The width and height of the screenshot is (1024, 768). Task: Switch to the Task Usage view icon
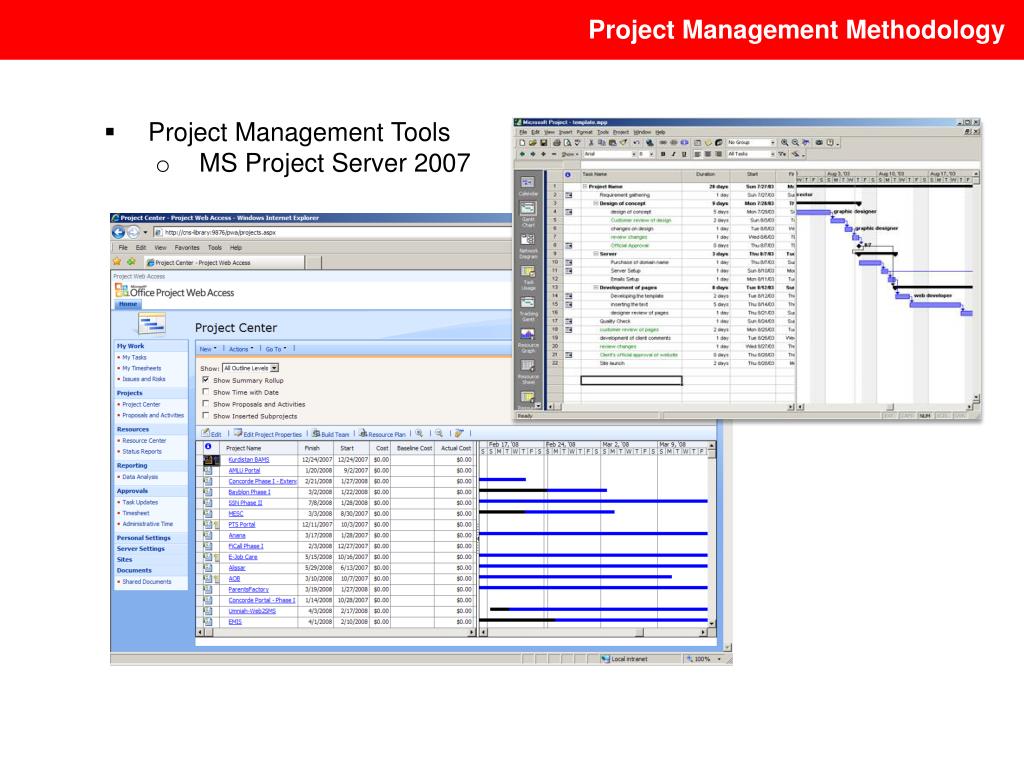(528, 271)
